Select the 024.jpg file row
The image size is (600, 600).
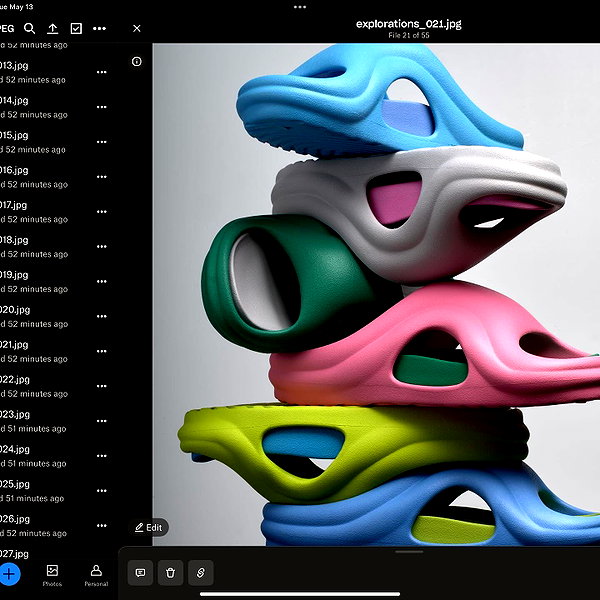(57, 456)
